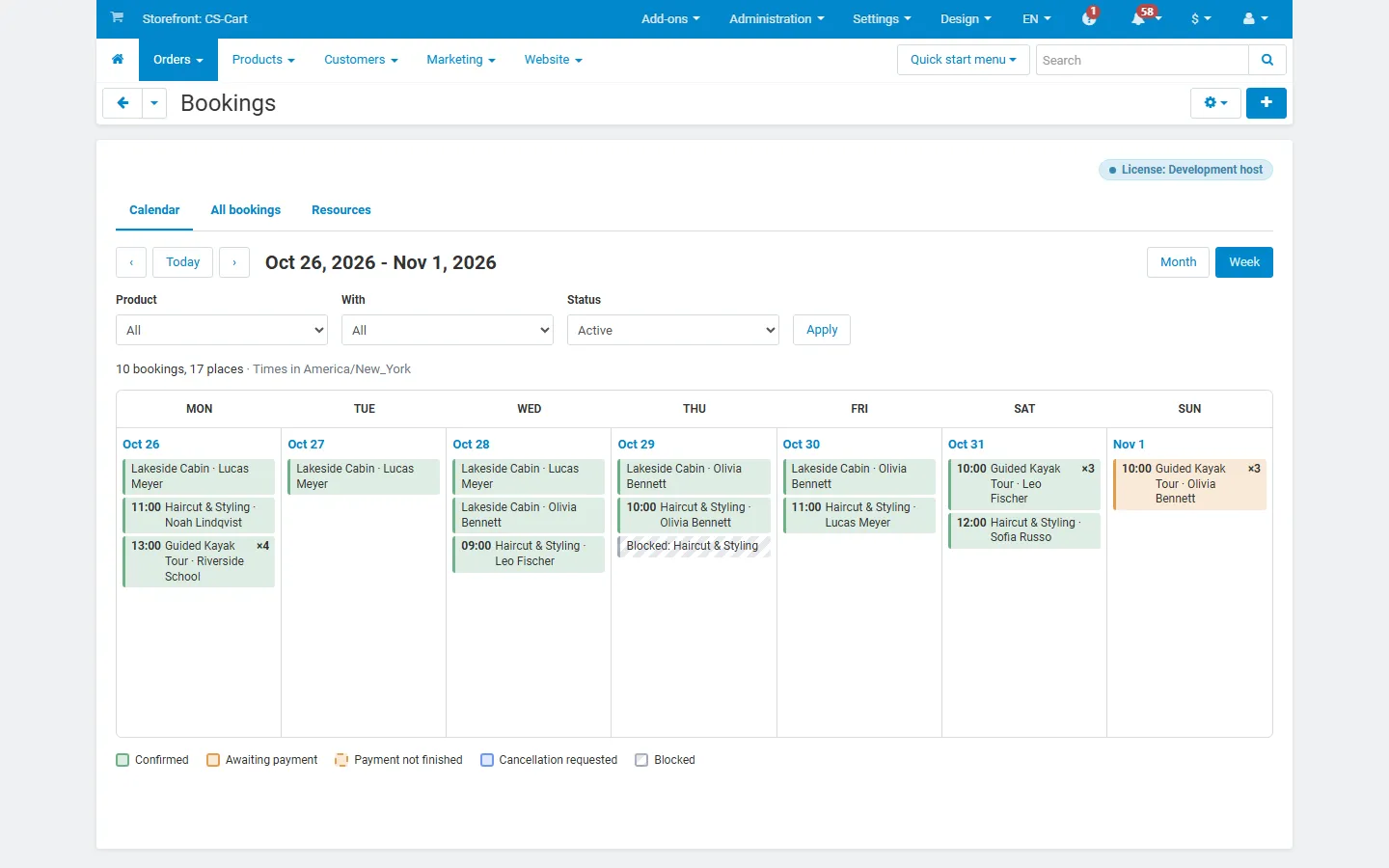
Task: Expand the Quick start menu
Action: pos(964,60)
